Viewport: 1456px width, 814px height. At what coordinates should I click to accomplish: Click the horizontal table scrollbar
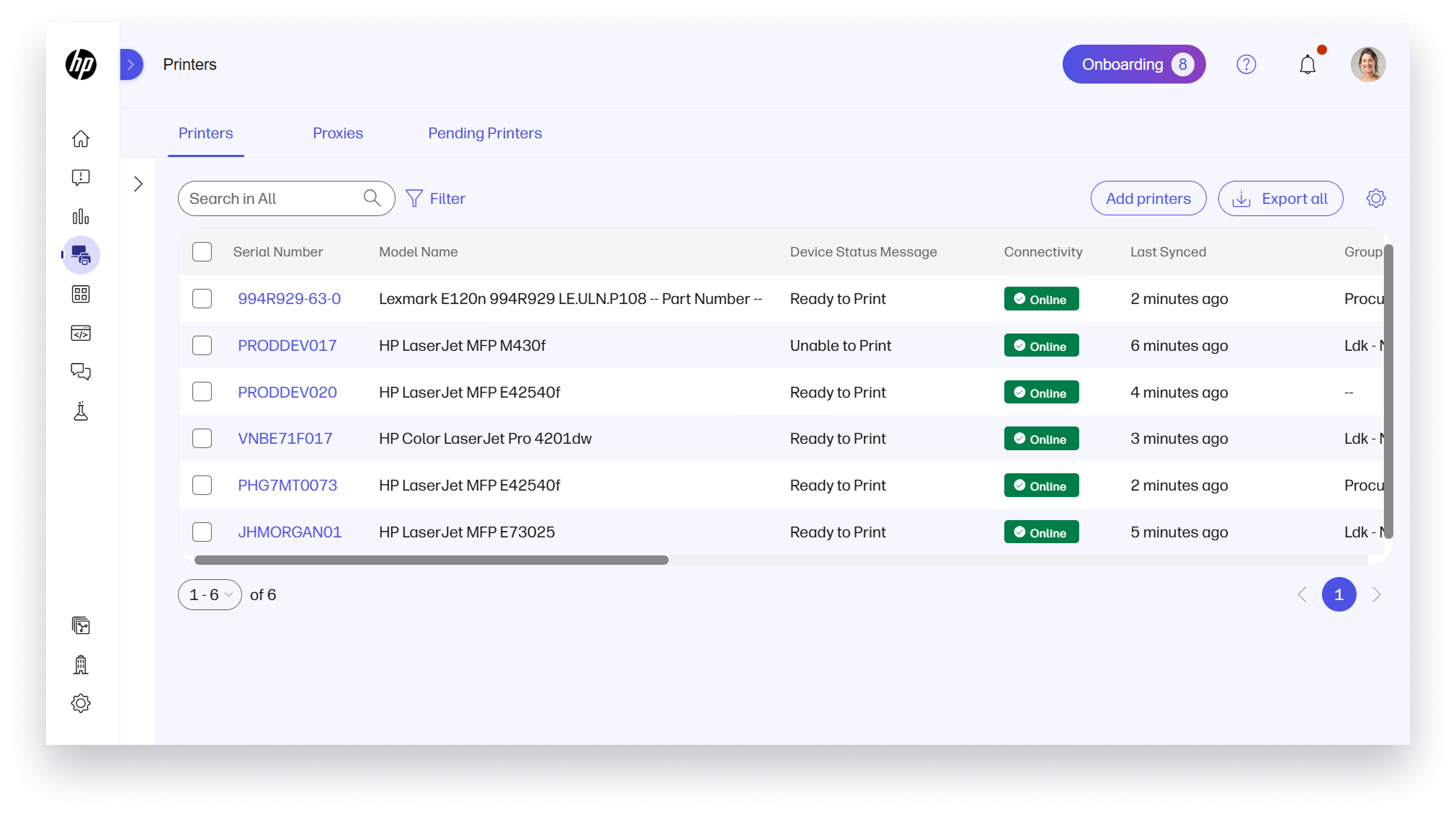[431, 560]
